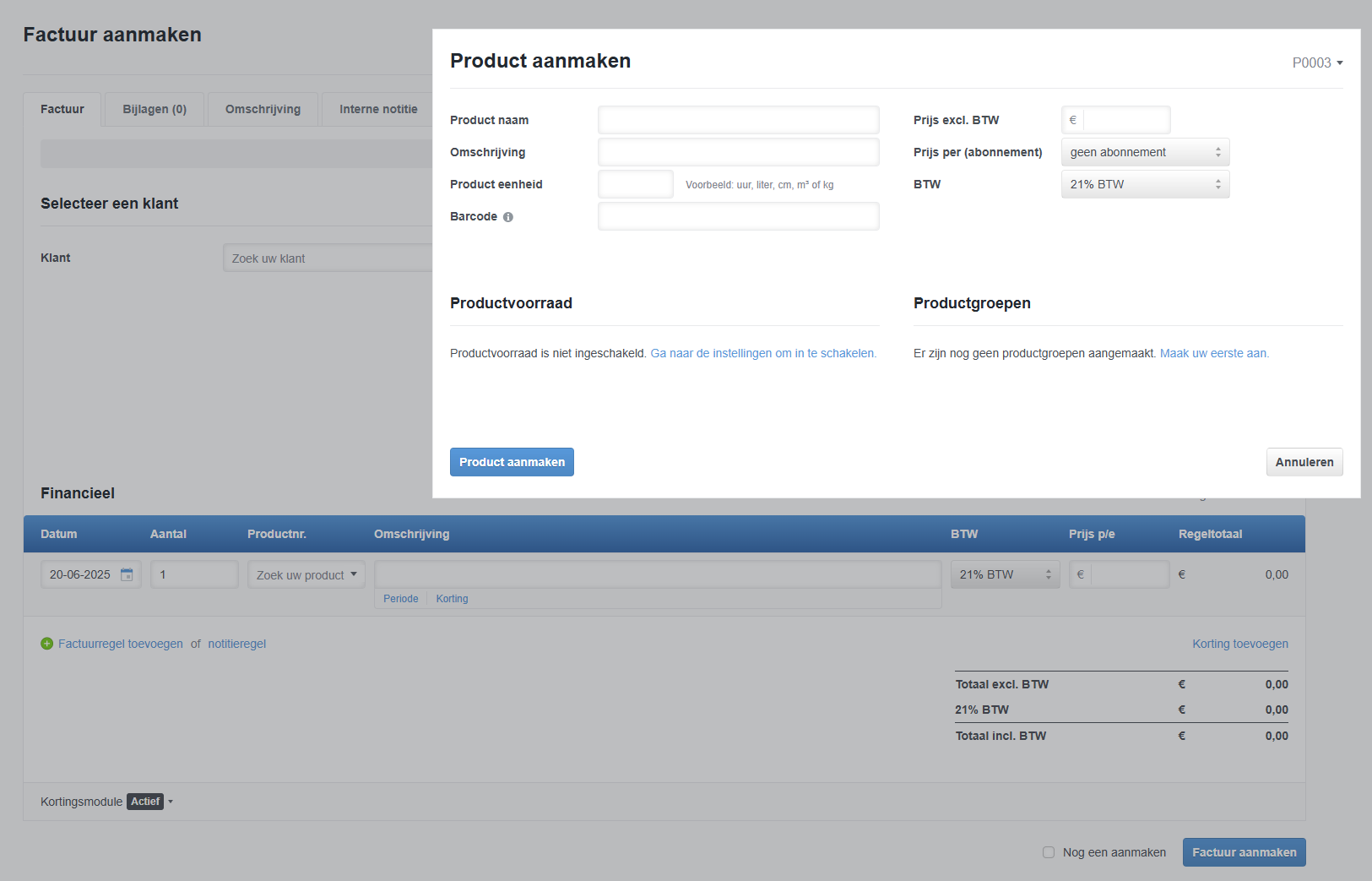Click the info icon beside the Barcode label

click(x=507, y=217)
